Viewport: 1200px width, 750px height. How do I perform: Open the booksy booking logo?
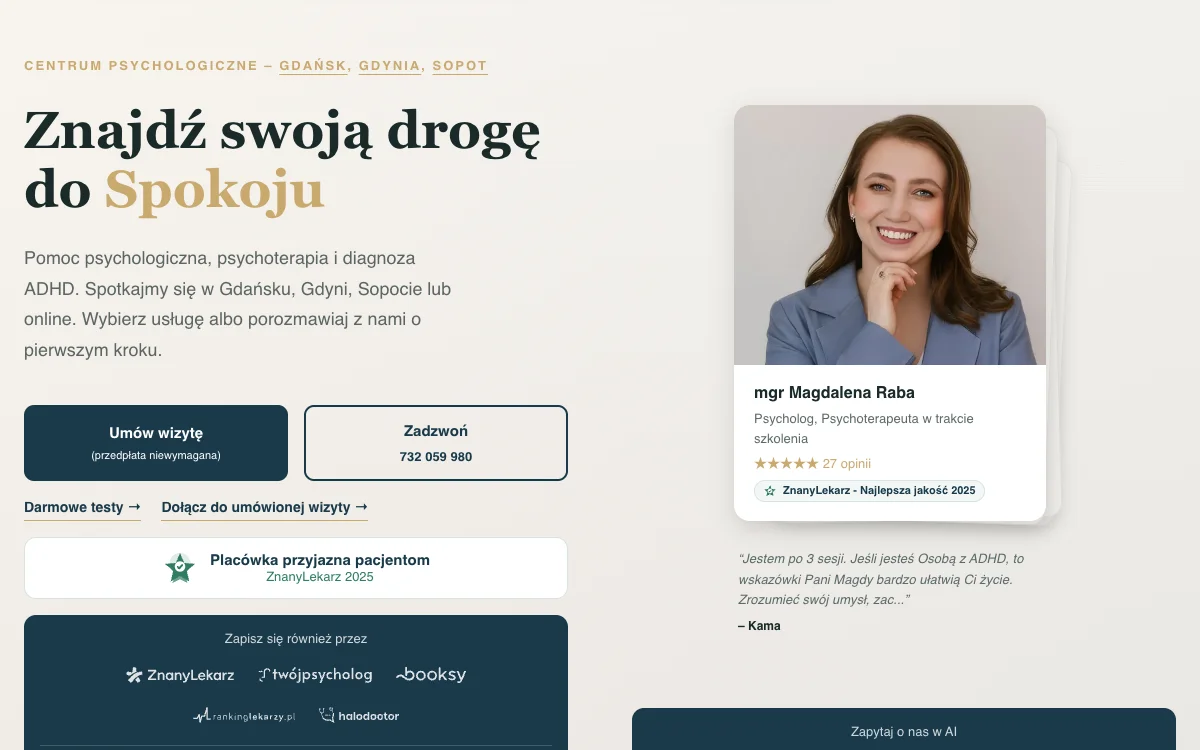coord(431,675)
